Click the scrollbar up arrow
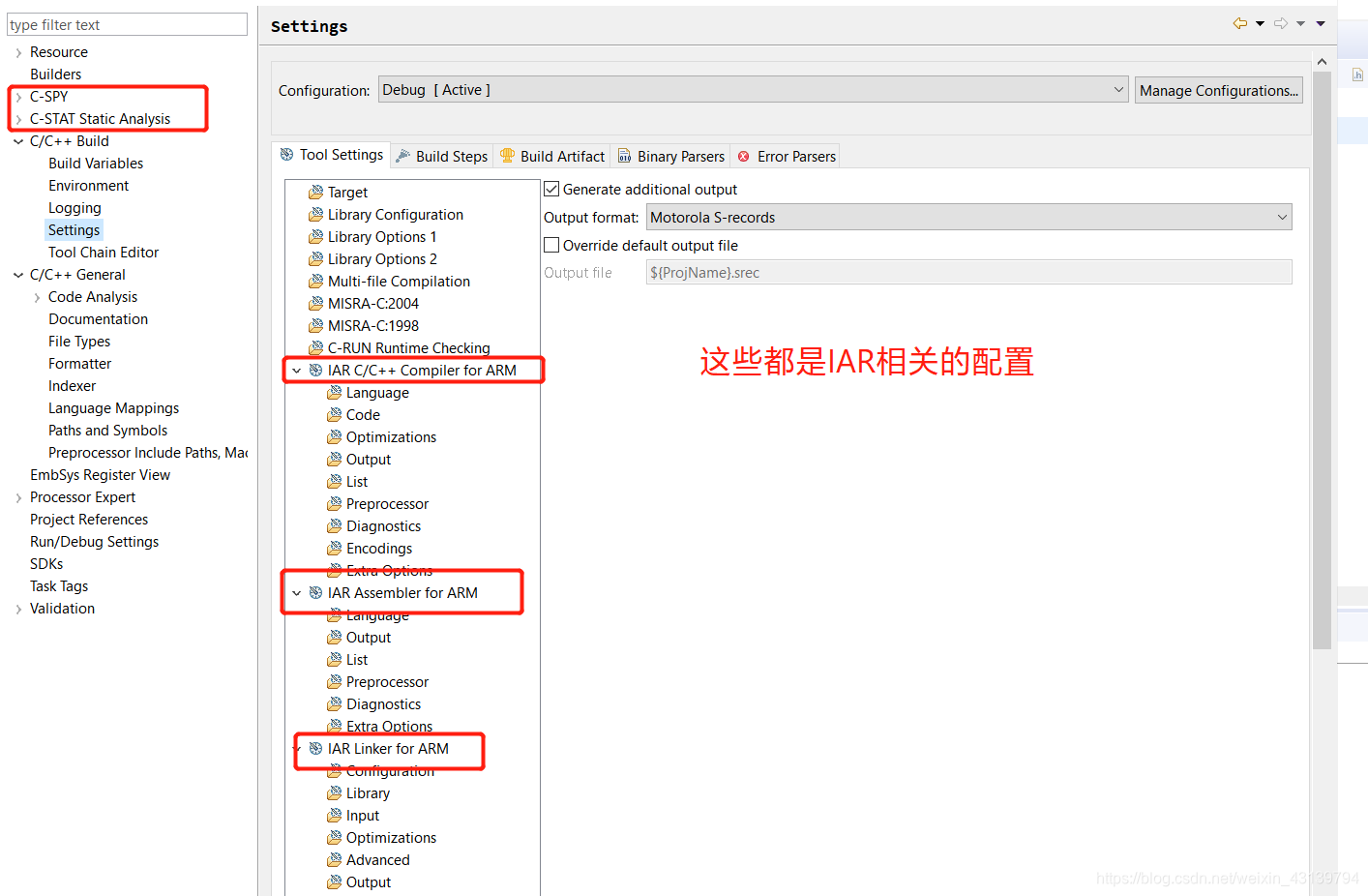 tap(1323, 61)
